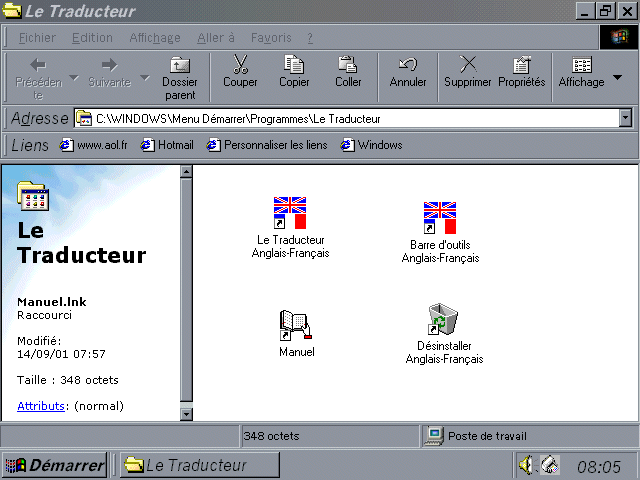Open the Windows link in the Liens bar
The width and height of the screenshot is (640, 480).
point(371,145)
